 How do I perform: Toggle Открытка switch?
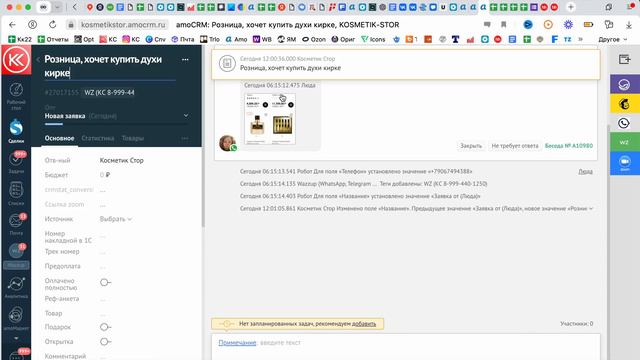[105, 342]
